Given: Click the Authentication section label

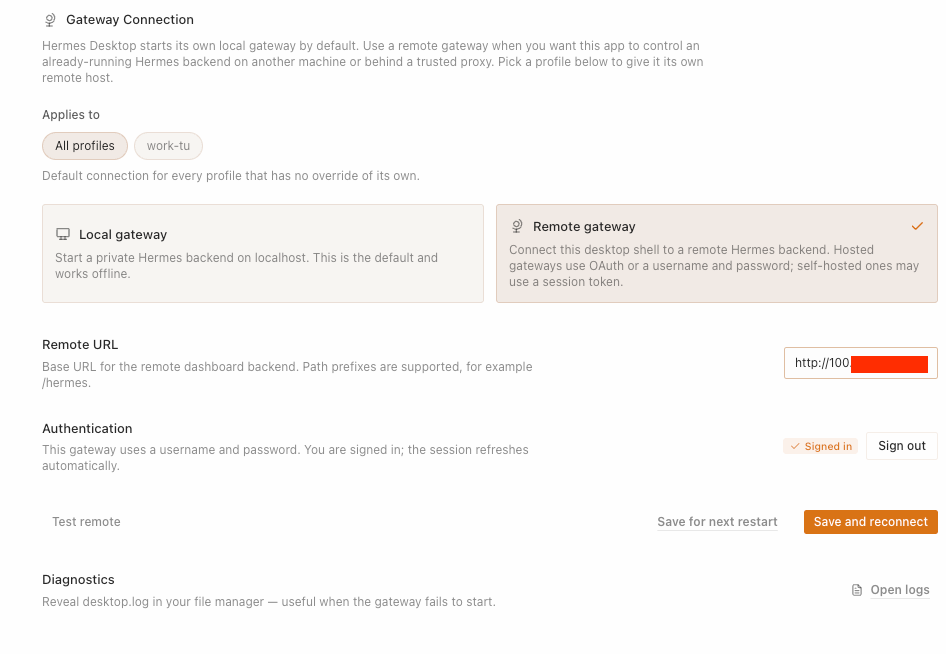Looking at the screenshot, I should [x=87, y=428].
